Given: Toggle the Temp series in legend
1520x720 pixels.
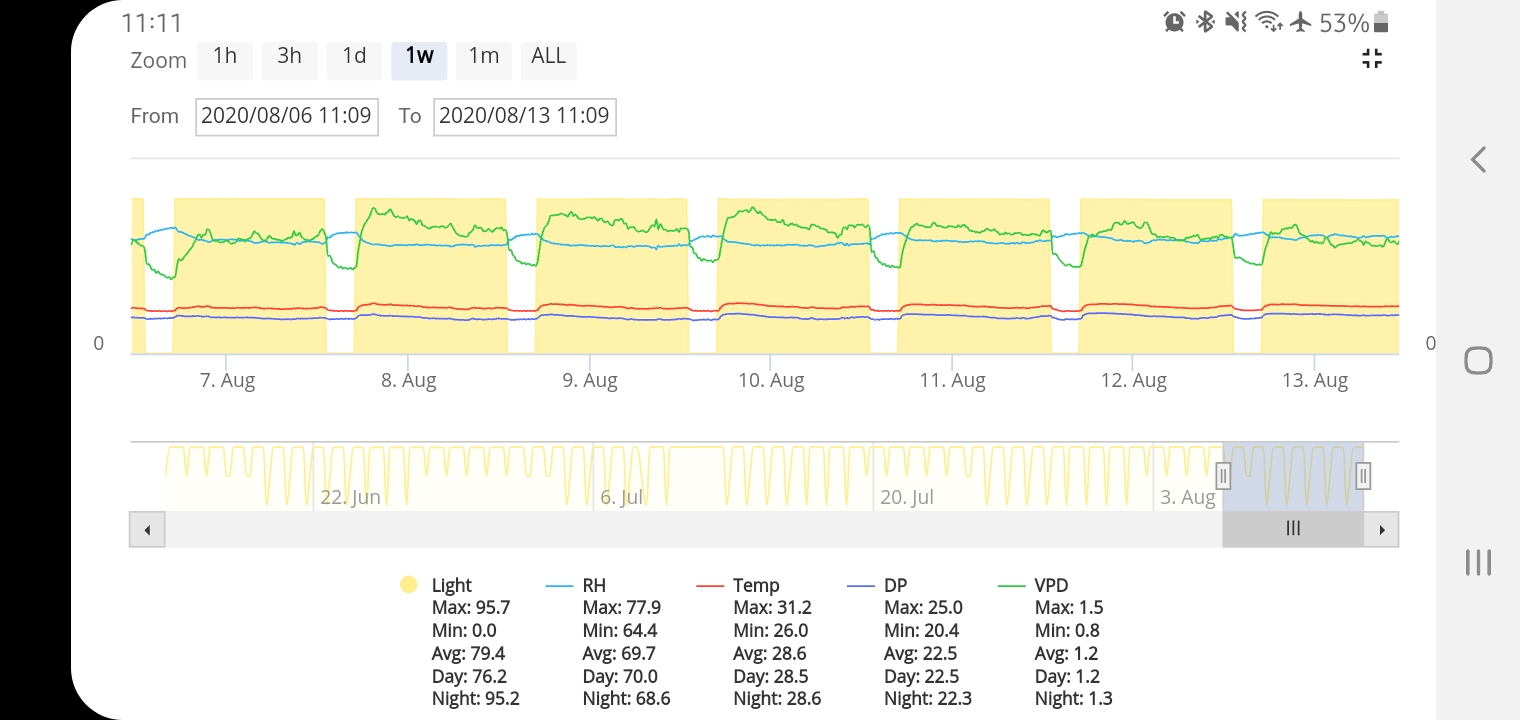Looking at the screenshot, I should pyautogui.click(x=737, y=585).
